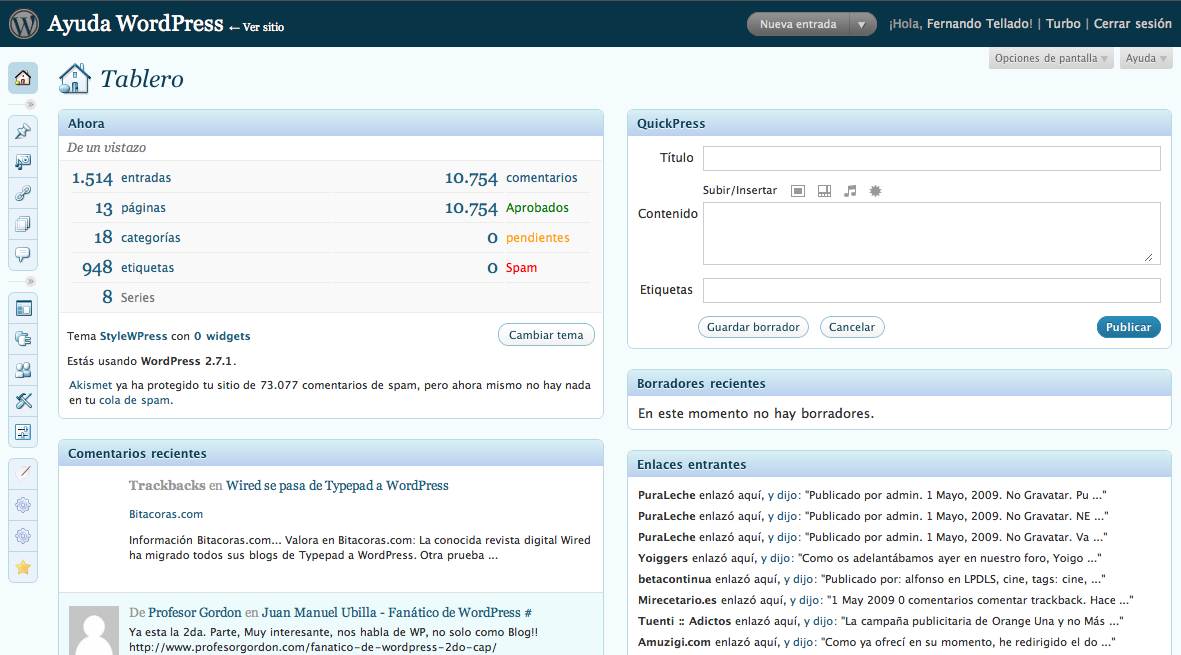Image resolution: width=1181 pixels, height=655 pixels.
Task: Click the WordPress logo in header
Action: pyautogui.click(x=23, y=23)
